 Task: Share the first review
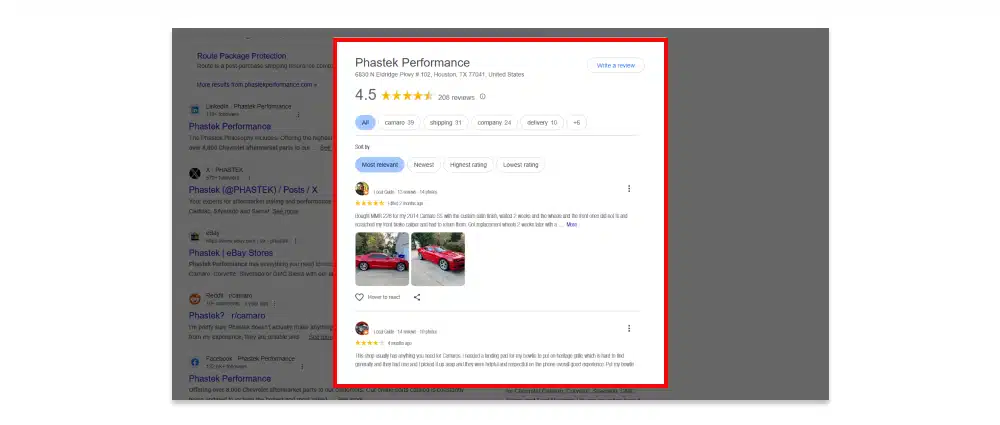(x=417, y=297)
